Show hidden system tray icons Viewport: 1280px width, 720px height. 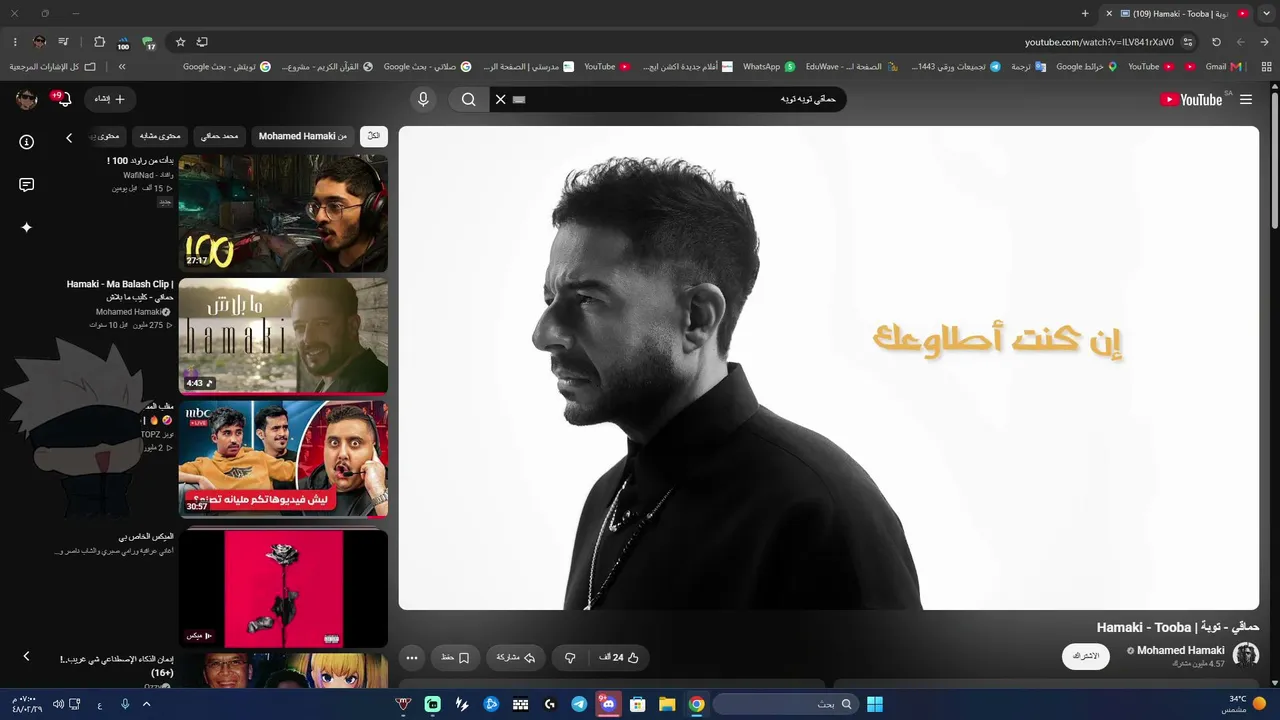click(147, 704)
